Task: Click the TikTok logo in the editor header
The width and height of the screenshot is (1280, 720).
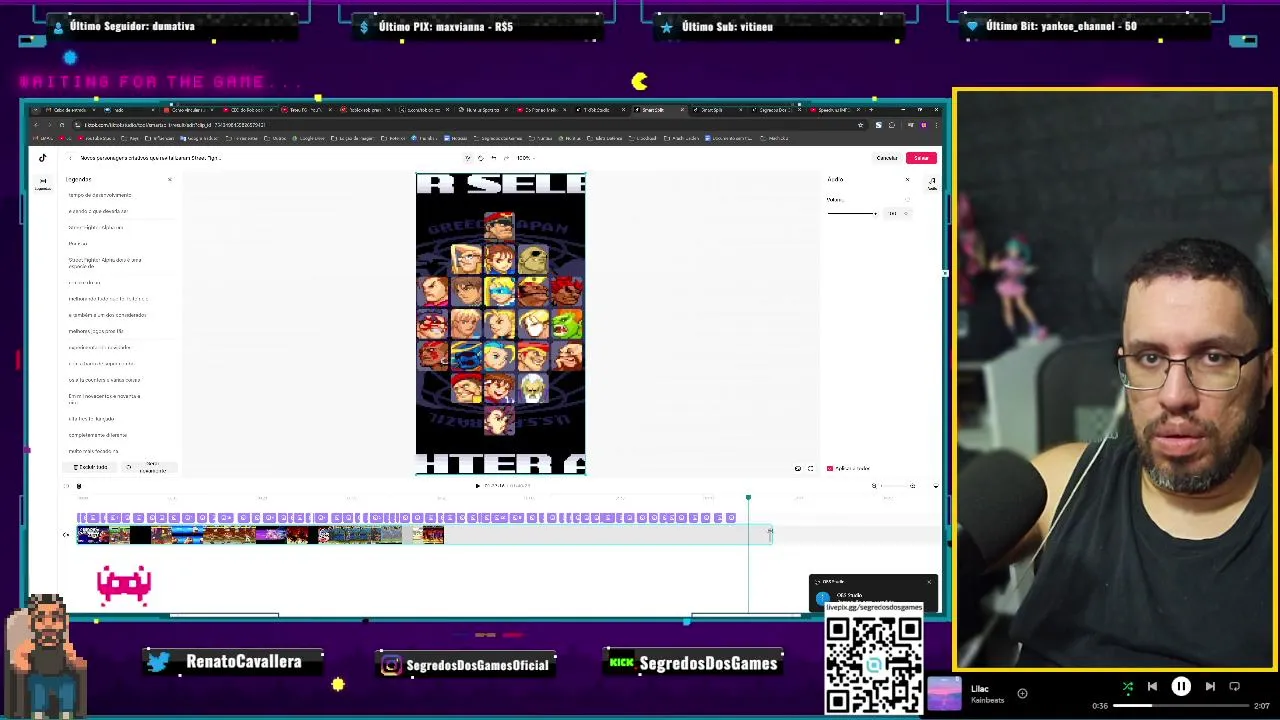Action: pos(42,158)
